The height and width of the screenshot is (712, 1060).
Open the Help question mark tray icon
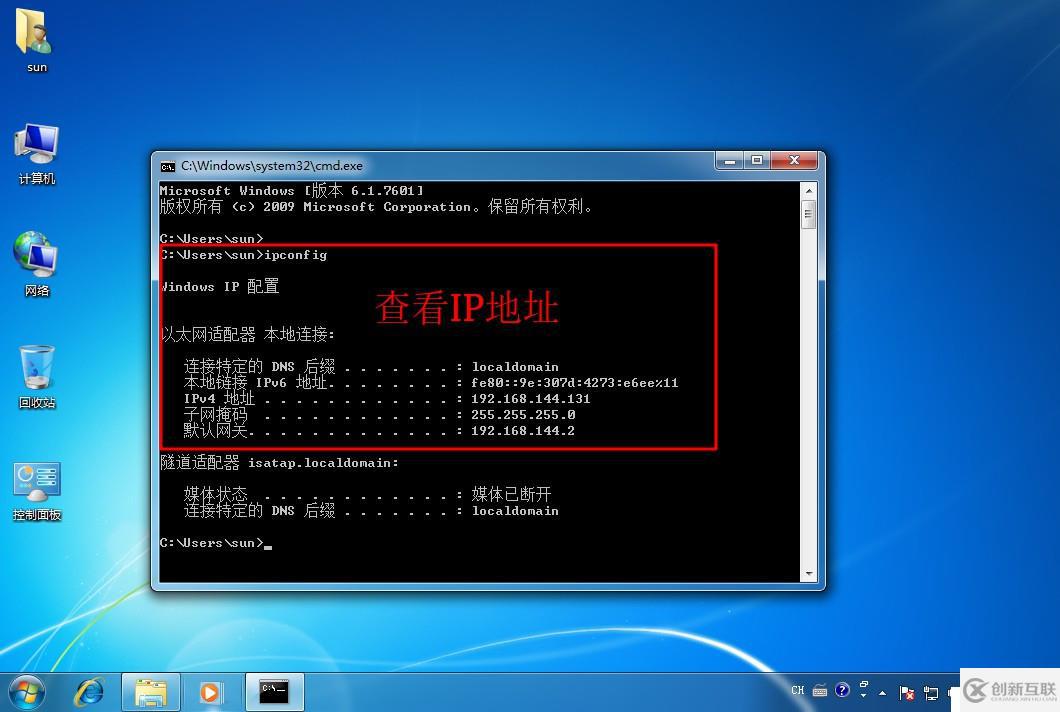click(843, 690)
